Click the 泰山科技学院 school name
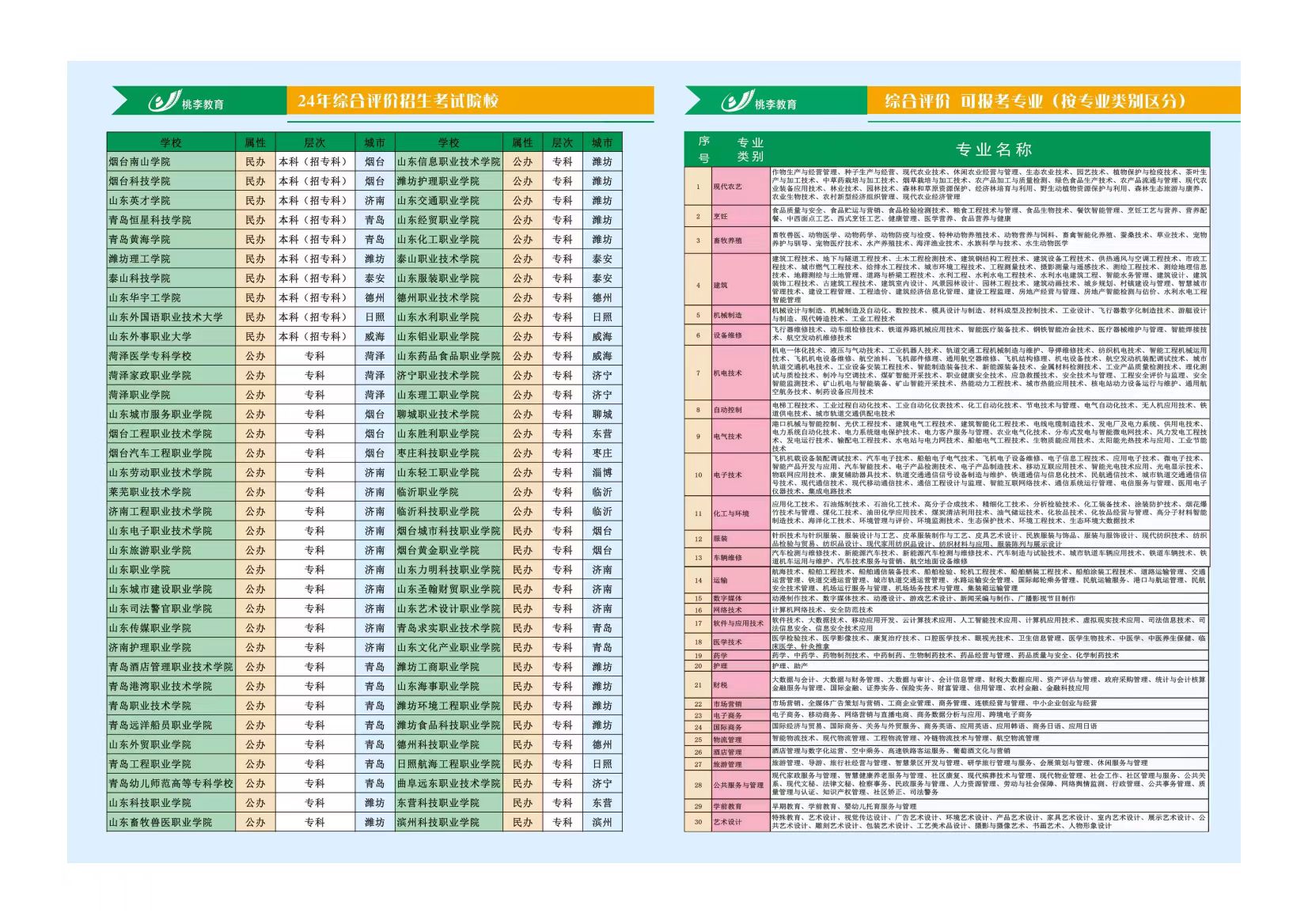Image resolution: width=1308 pixels, height=924 pixels. point(139,278)
